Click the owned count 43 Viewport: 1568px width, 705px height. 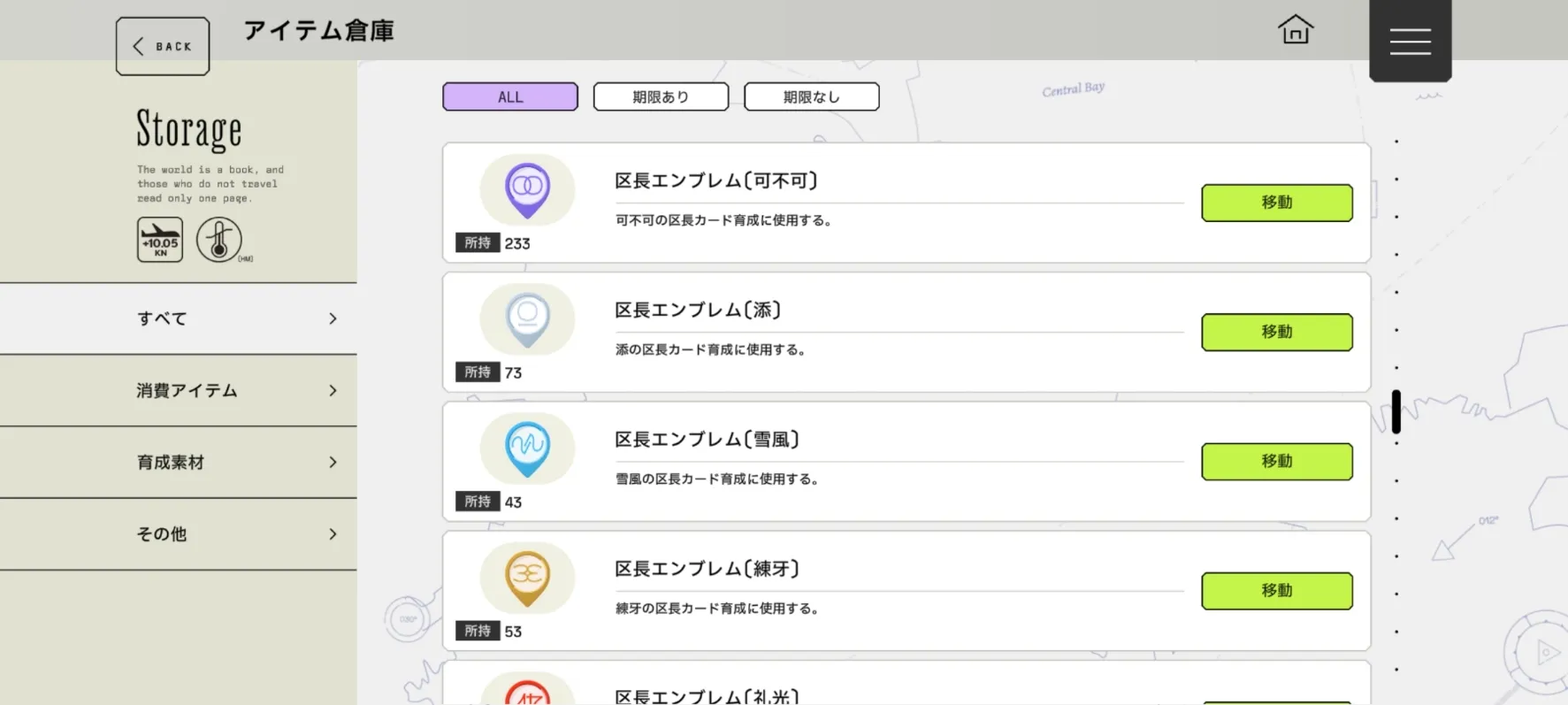513,502
